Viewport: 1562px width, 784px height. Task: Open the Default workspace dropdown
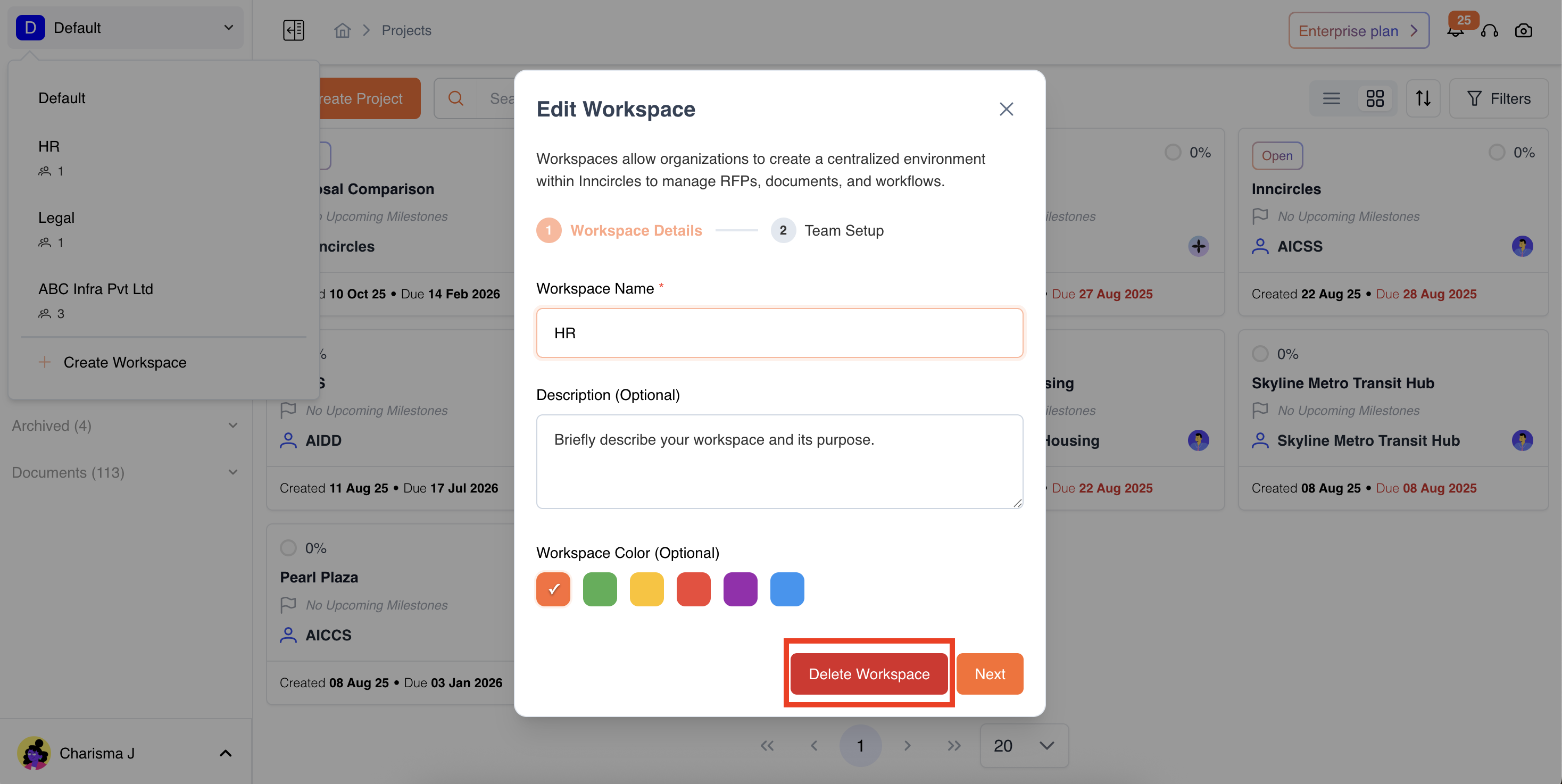click(126, 28)
